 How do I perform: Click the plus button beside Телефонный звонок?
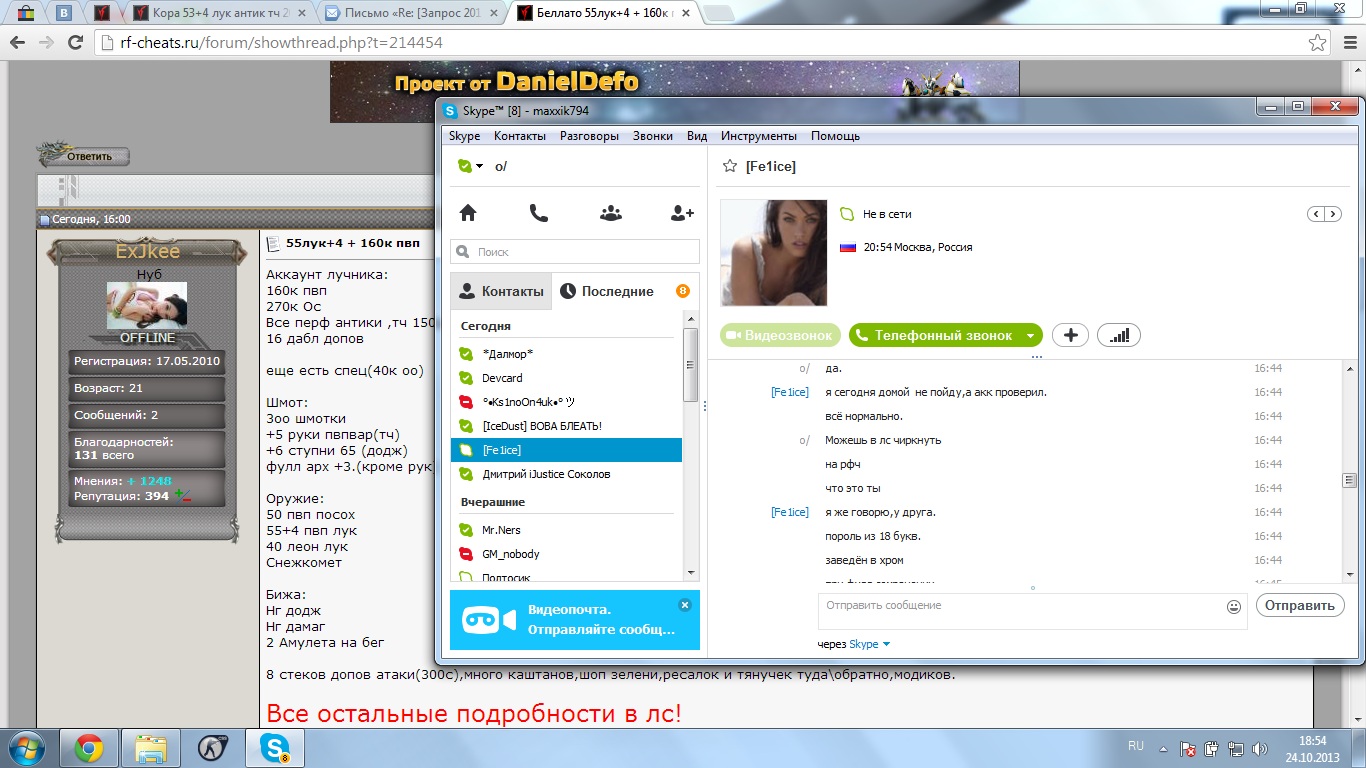pyautogui.click(x=1070, y=336)
